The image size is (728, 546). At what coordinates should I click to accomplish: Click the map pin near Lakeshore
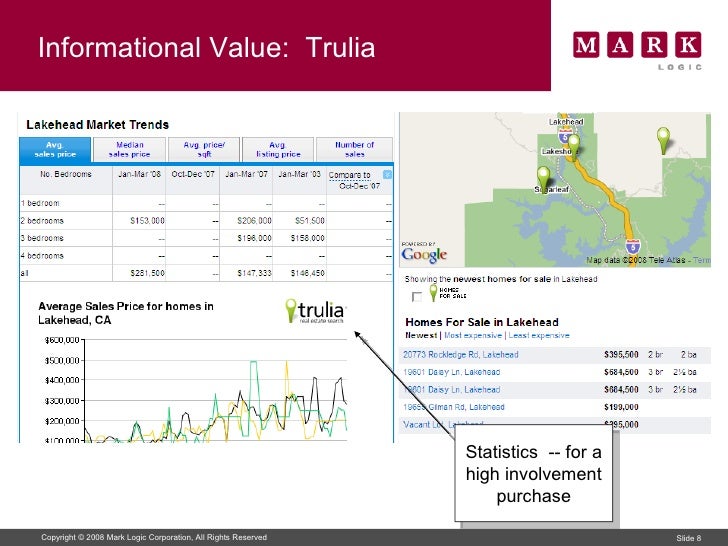[x=574, y=146]
